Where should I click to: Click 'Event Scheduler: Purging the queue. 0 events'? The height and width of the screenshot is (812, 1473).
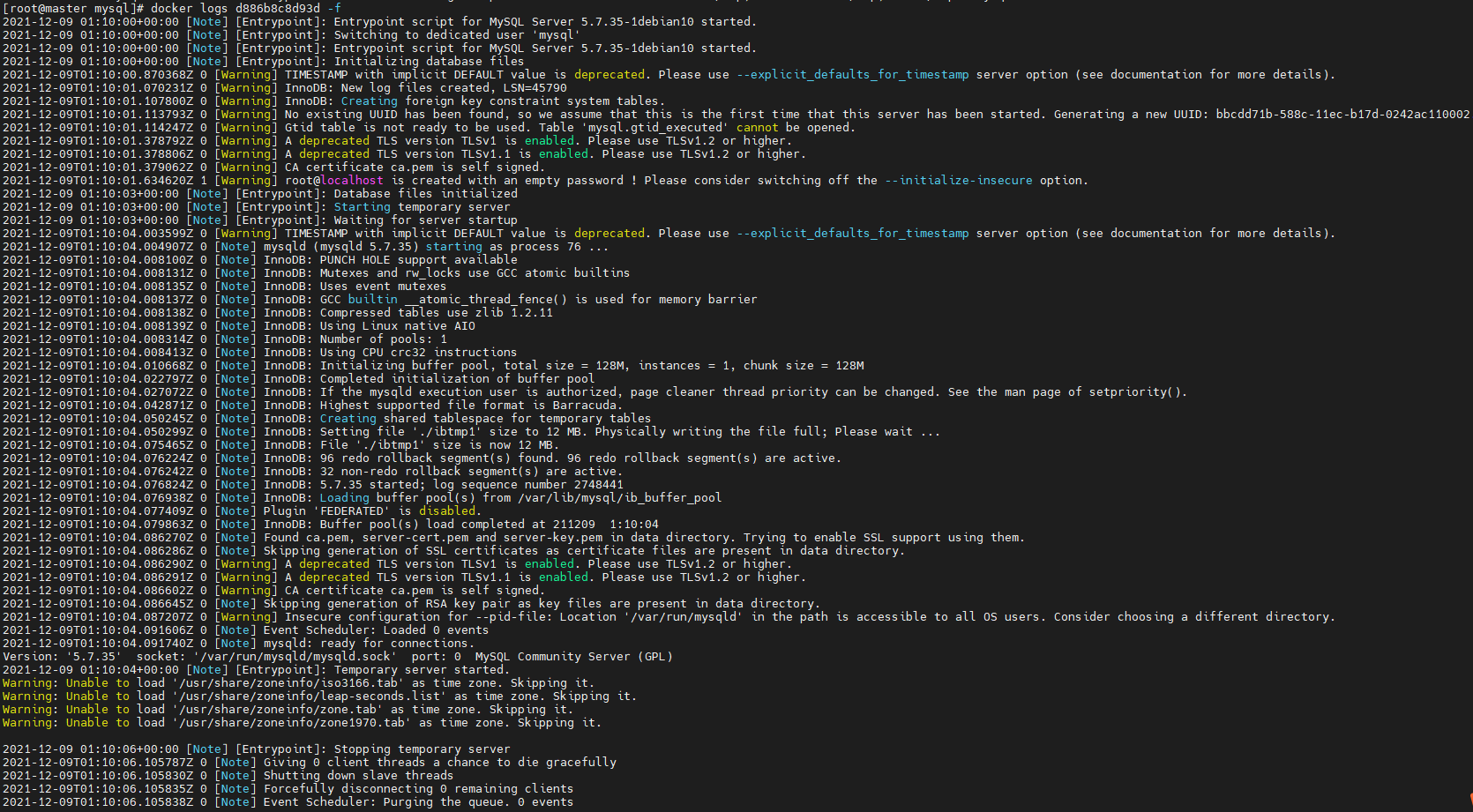pos(419,801)
